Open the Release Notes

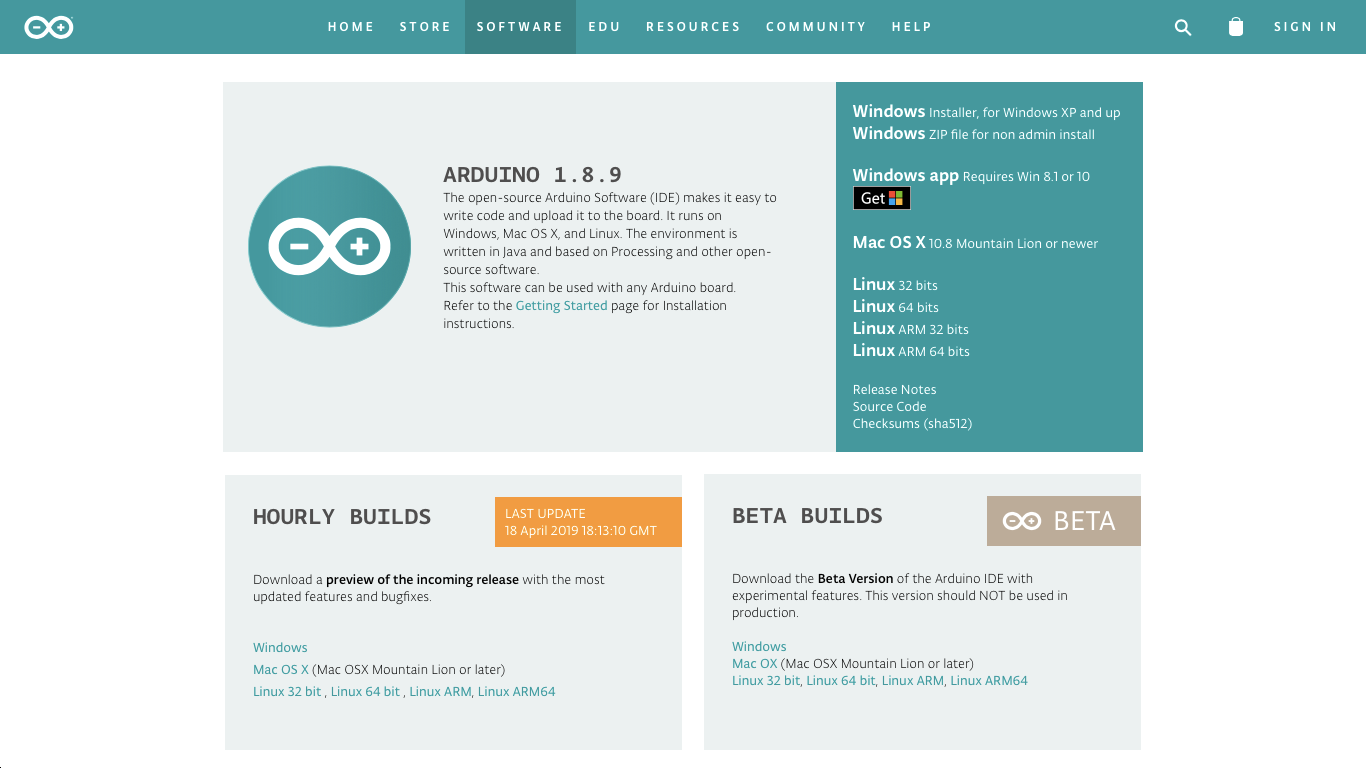coord(894,389)
